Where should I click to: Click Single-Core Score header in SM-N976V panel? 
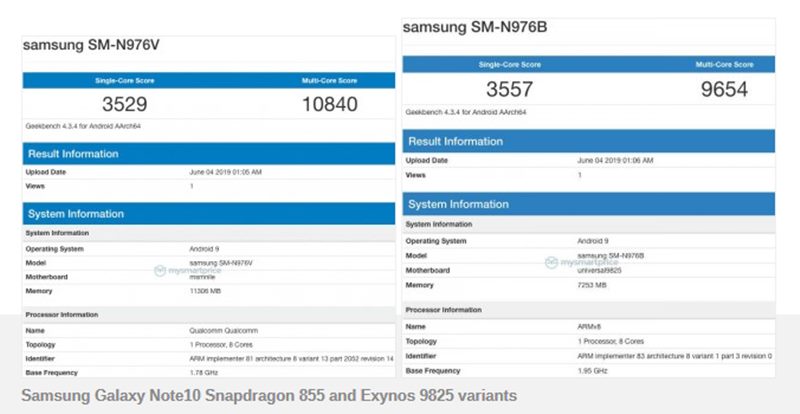(x=124, y=81)
